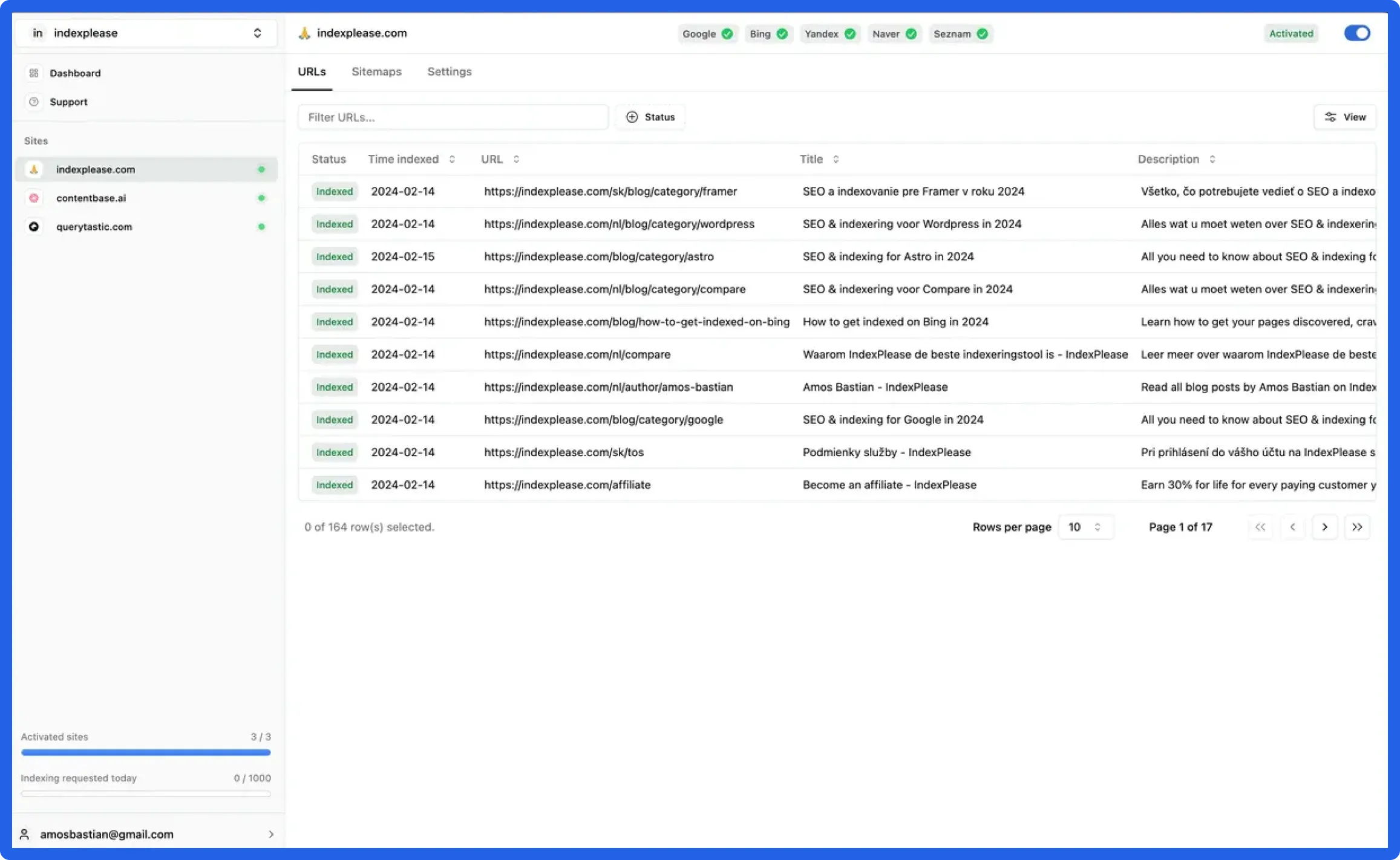Click the Google search engine badge

click(x=707, y=34)
